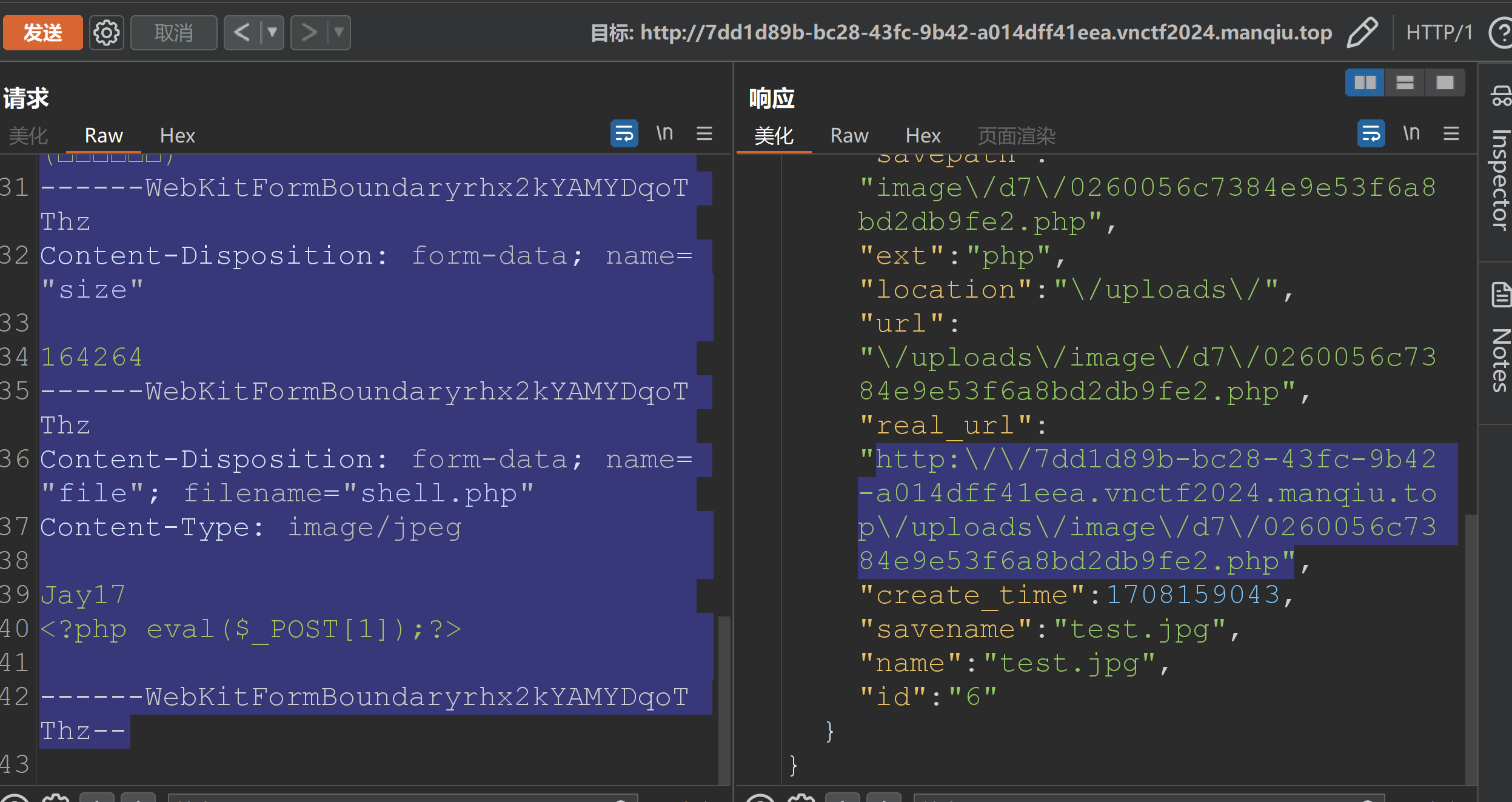Click create_time value 1708159043
The width and height of the screenshot is (1512, 802).
(x=1193, y=595)
